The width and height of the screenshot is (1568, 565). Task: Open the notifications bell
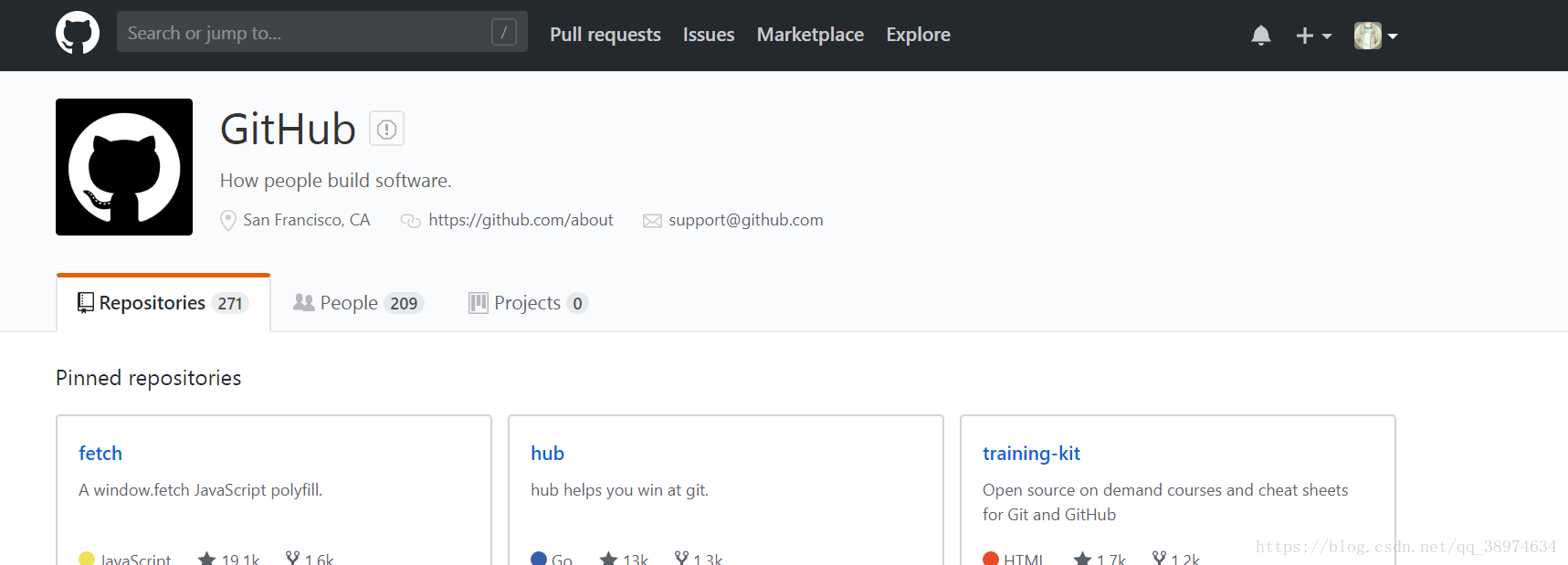1261,36
